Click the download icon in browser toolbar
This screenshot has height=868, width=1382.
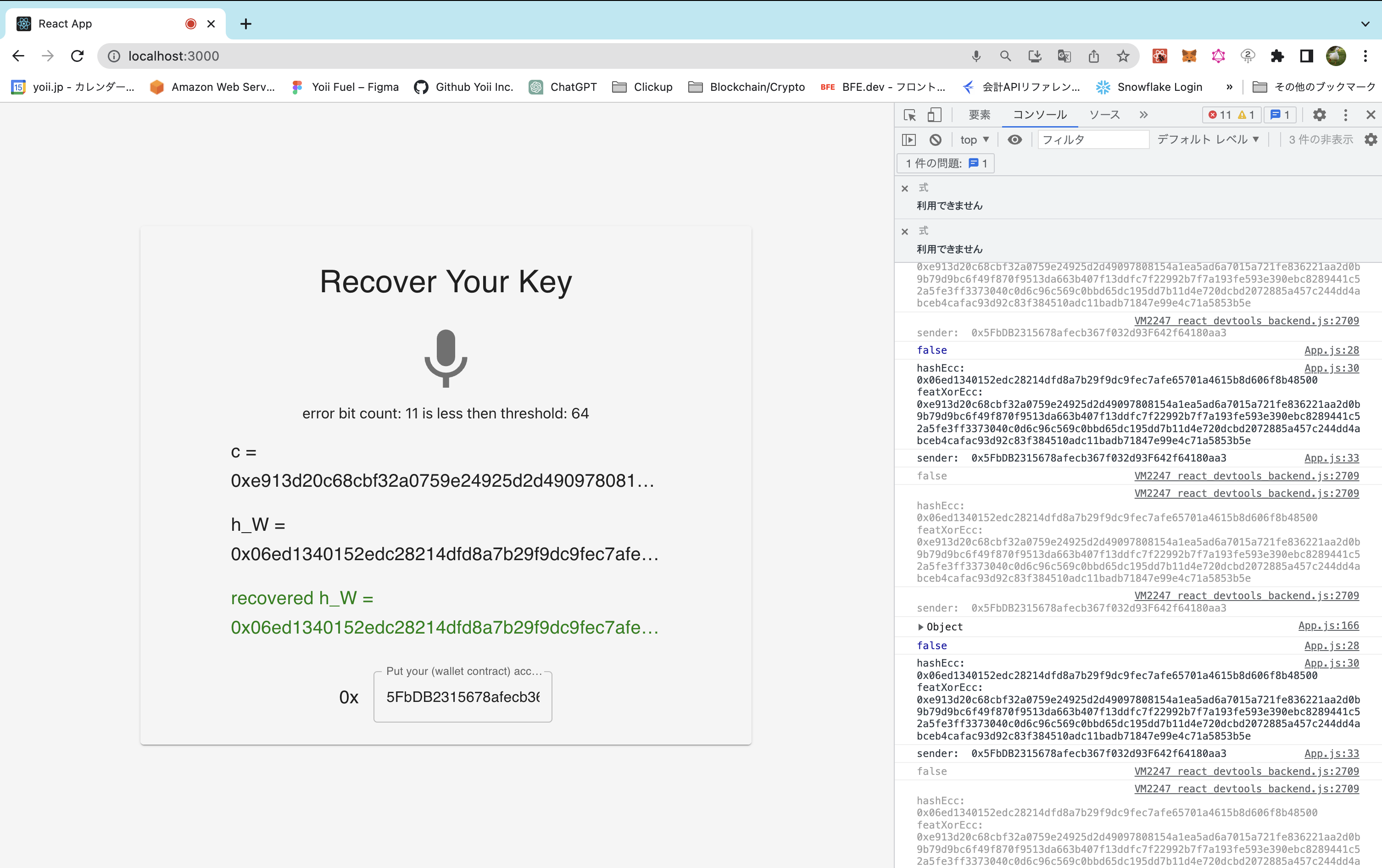click(x=1035, y=56)
